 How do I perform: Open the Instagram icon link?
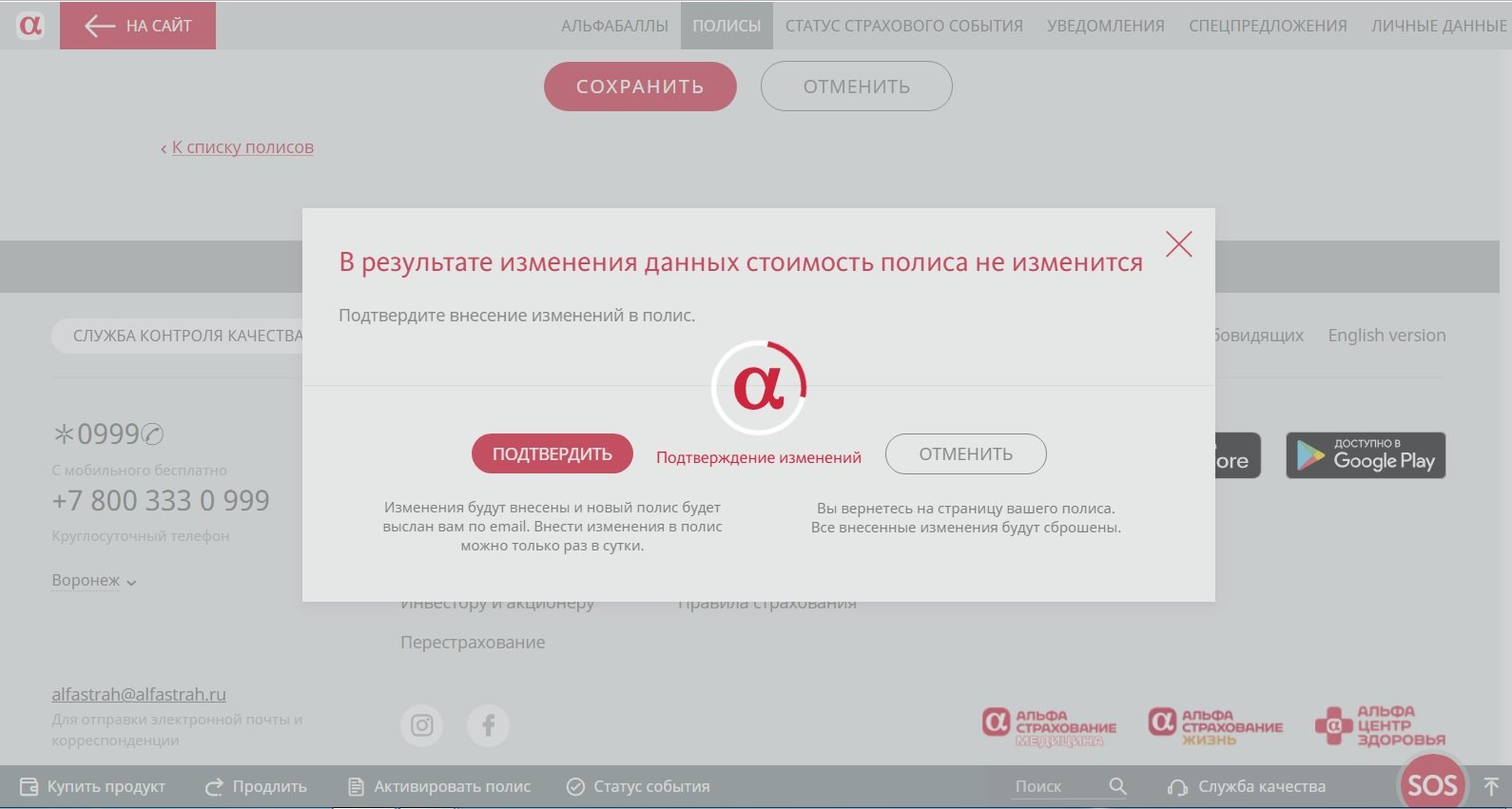(422, 726)
